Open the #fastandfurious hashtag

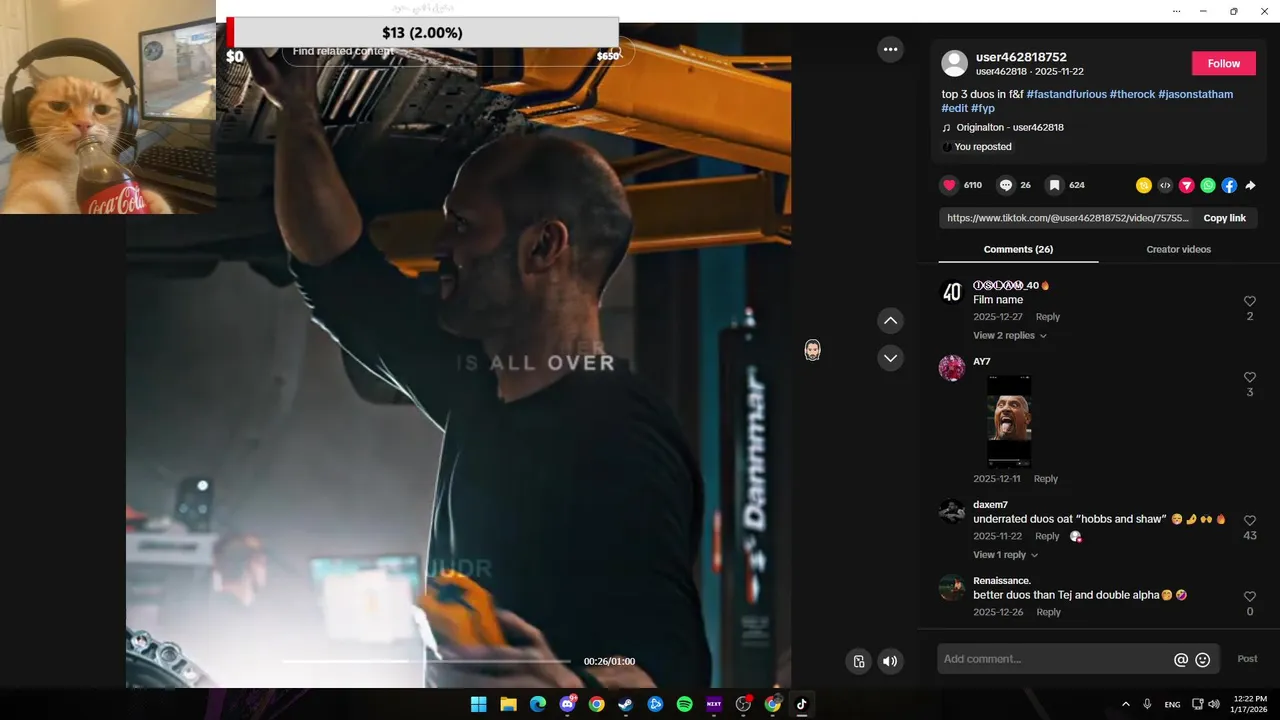pyautogui.click(x=1066, y=94)
